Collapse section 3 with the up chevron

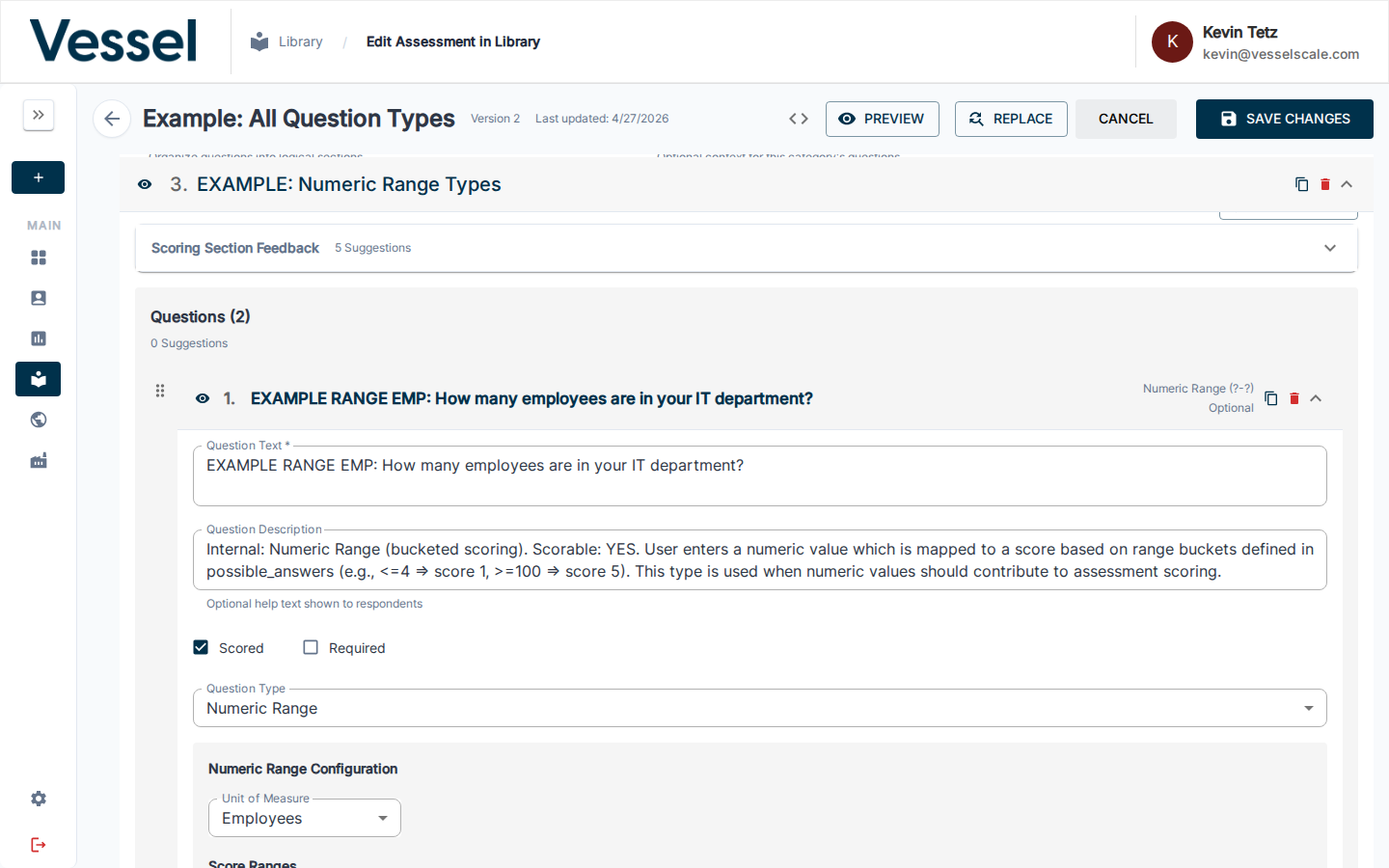click(x=1347, y=184)
